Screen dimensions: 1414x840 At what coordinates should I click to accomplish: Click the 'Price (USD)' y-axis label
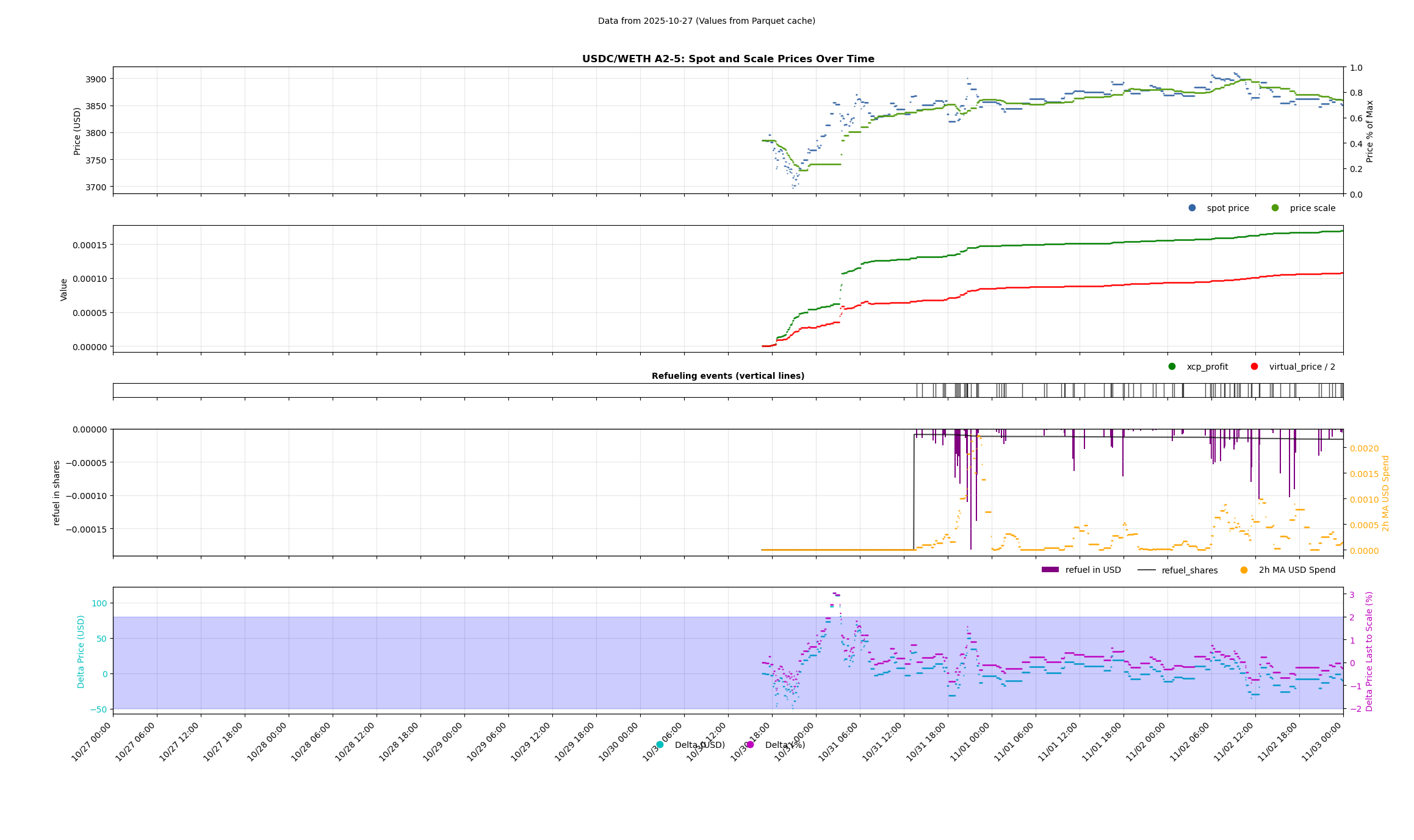click(78, 131)
